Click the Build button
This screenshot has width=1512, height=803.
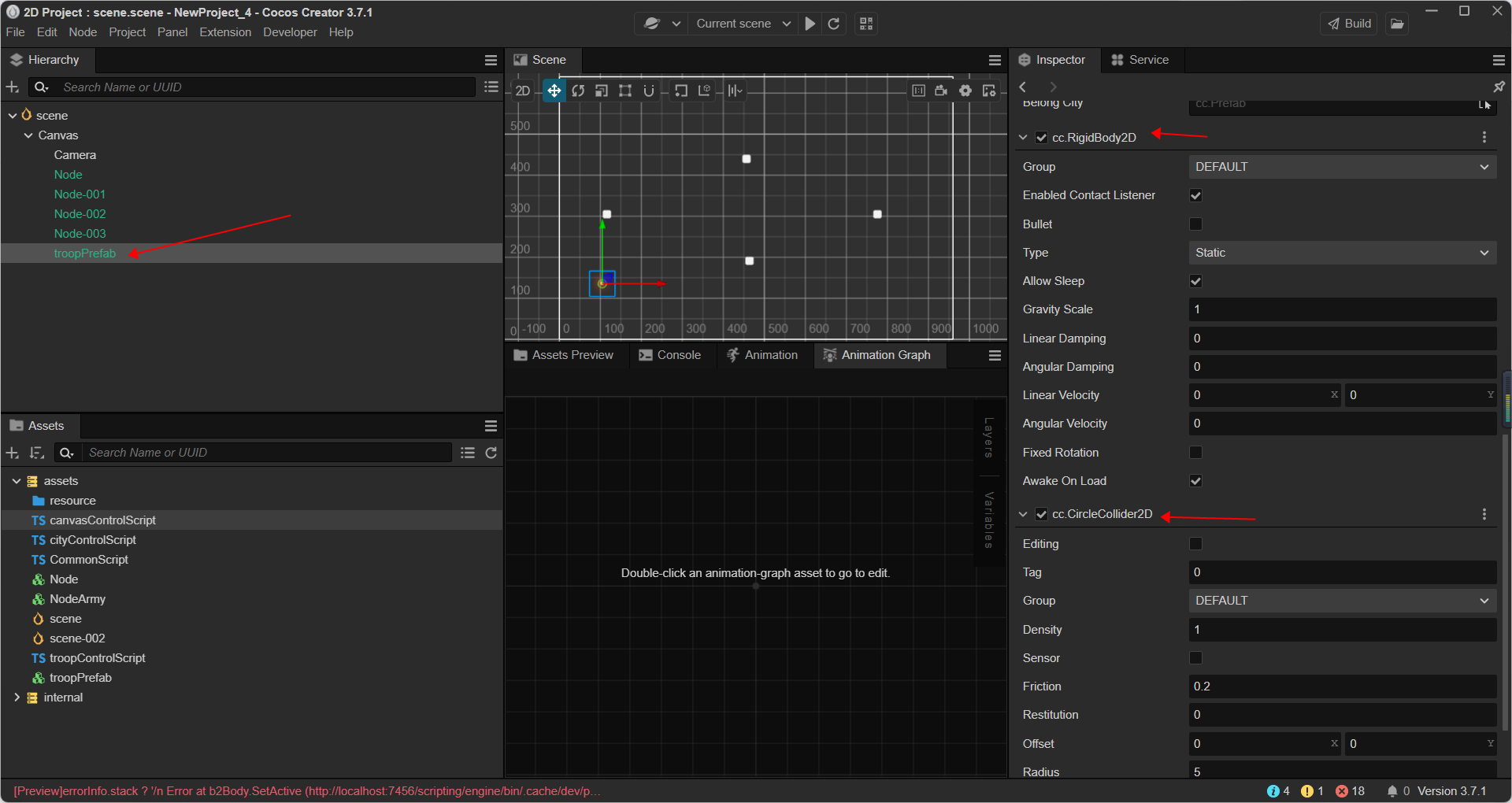pos(1350,24)
